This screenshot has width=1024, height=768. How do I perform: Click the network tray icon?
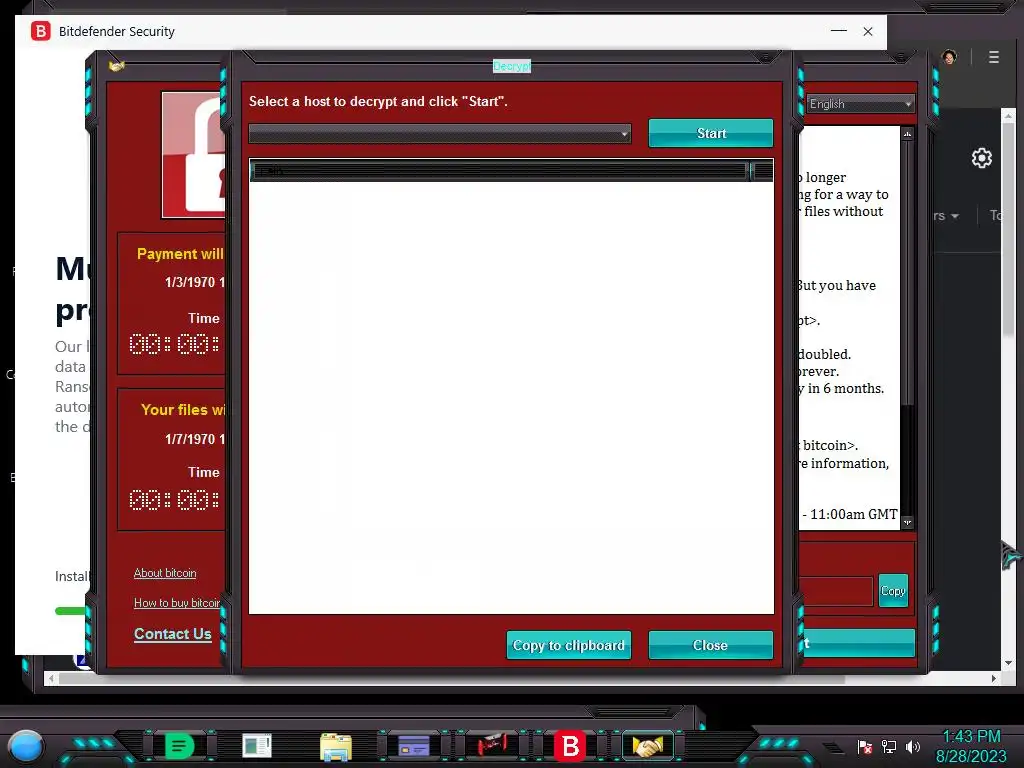tap(889, 747)
